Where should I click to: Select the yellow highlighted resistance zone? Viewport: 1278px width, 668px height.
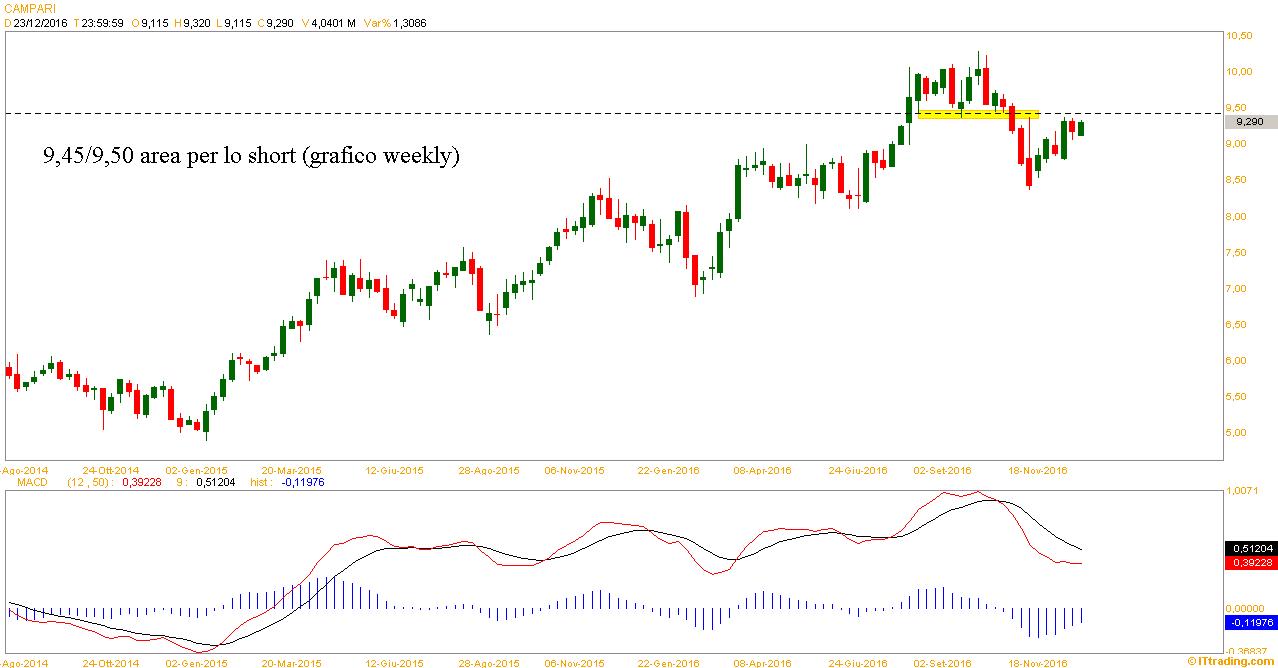[978, 115]
